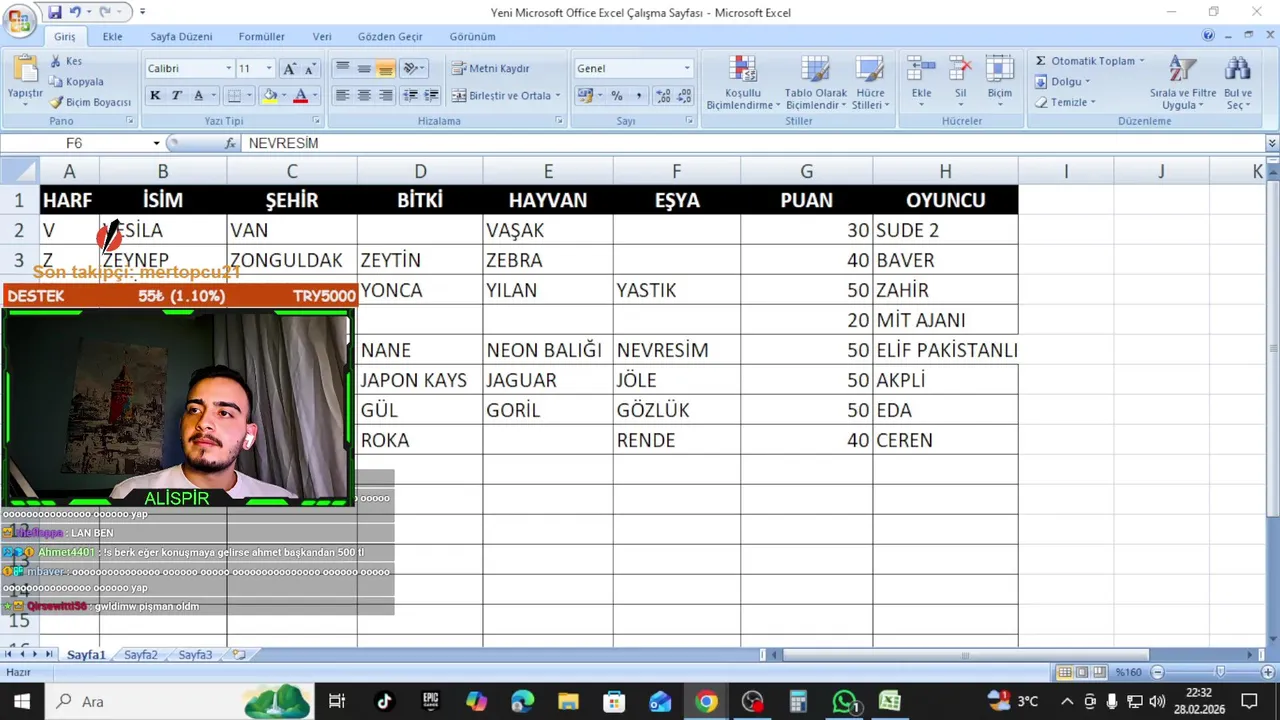Click the Yapıştır paste icon
The image size is (1280, 720).
25,70
